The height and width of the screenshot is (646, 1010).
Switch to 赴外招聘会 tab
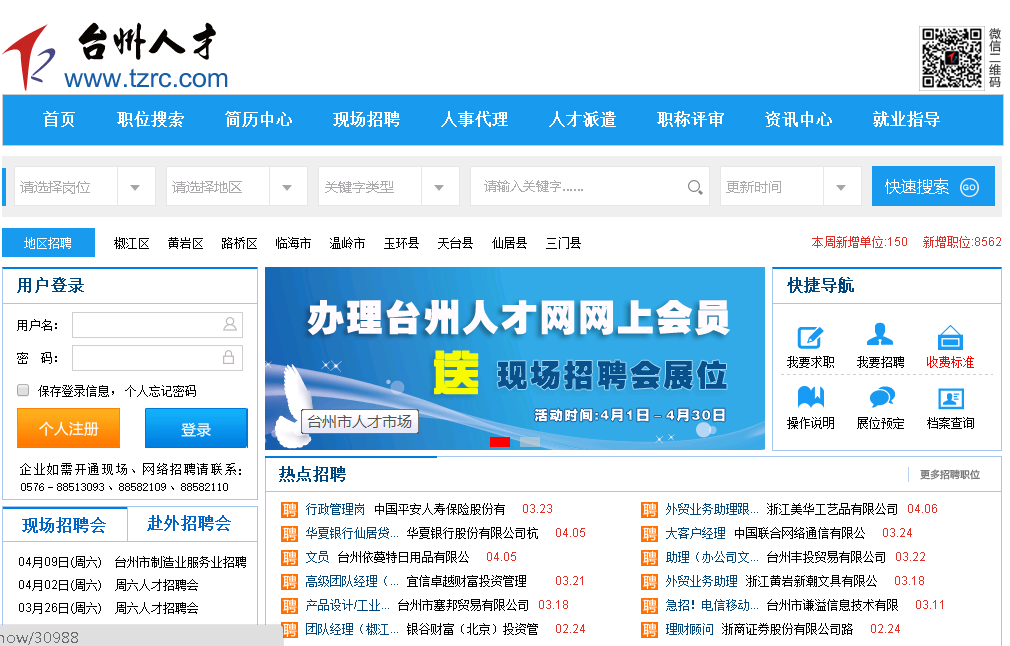point(189,524)
